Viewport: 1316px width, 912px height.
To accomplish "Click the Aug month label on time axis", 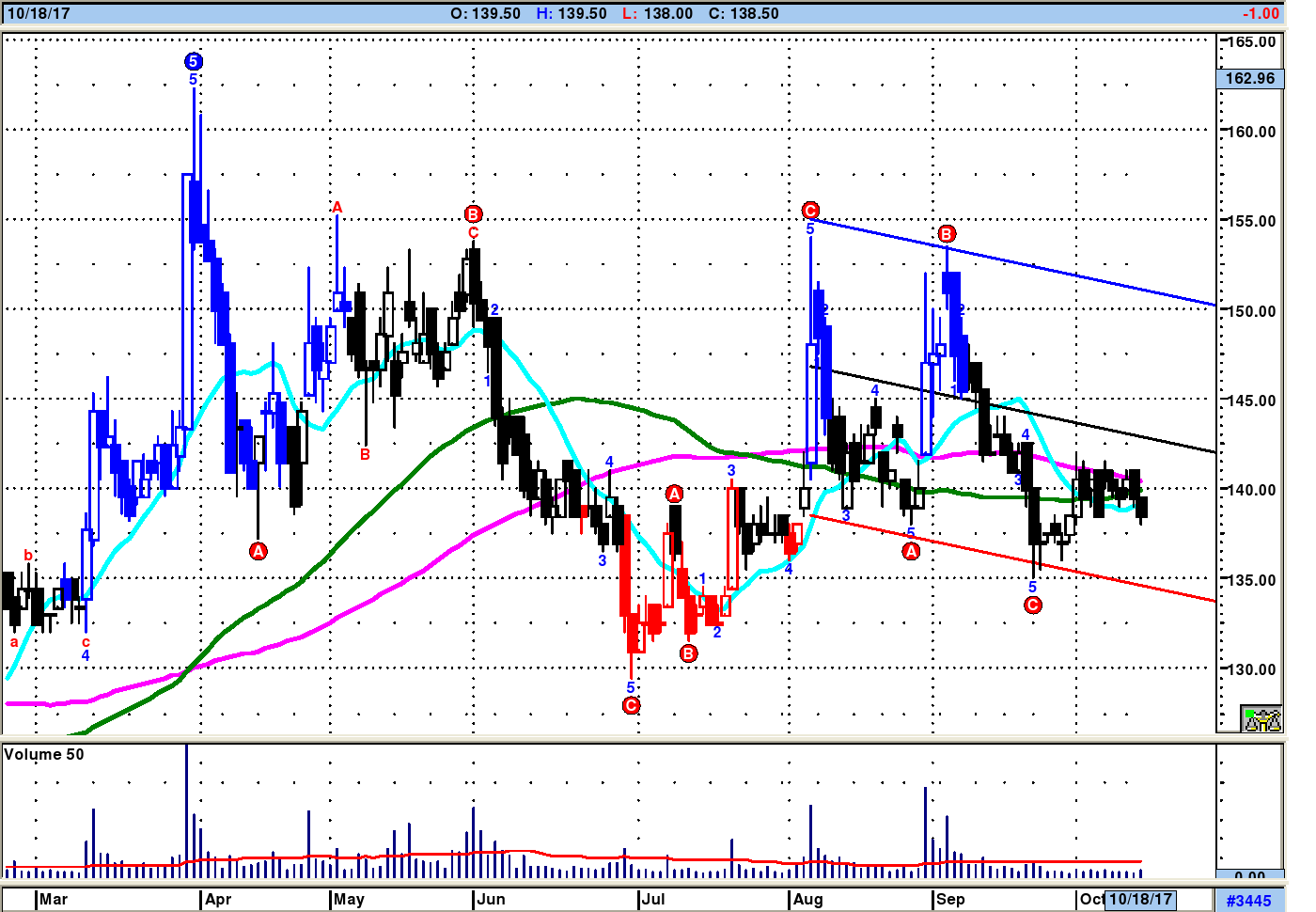I will click(807, 899).
